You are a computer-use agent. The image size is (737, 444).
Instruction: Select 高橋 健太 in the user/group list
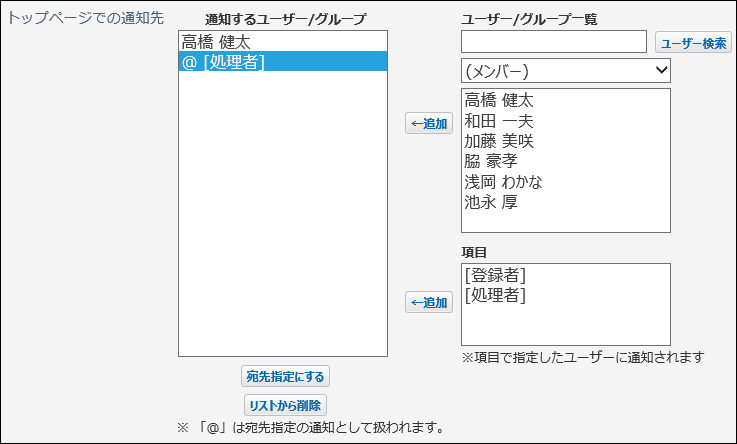566,100
